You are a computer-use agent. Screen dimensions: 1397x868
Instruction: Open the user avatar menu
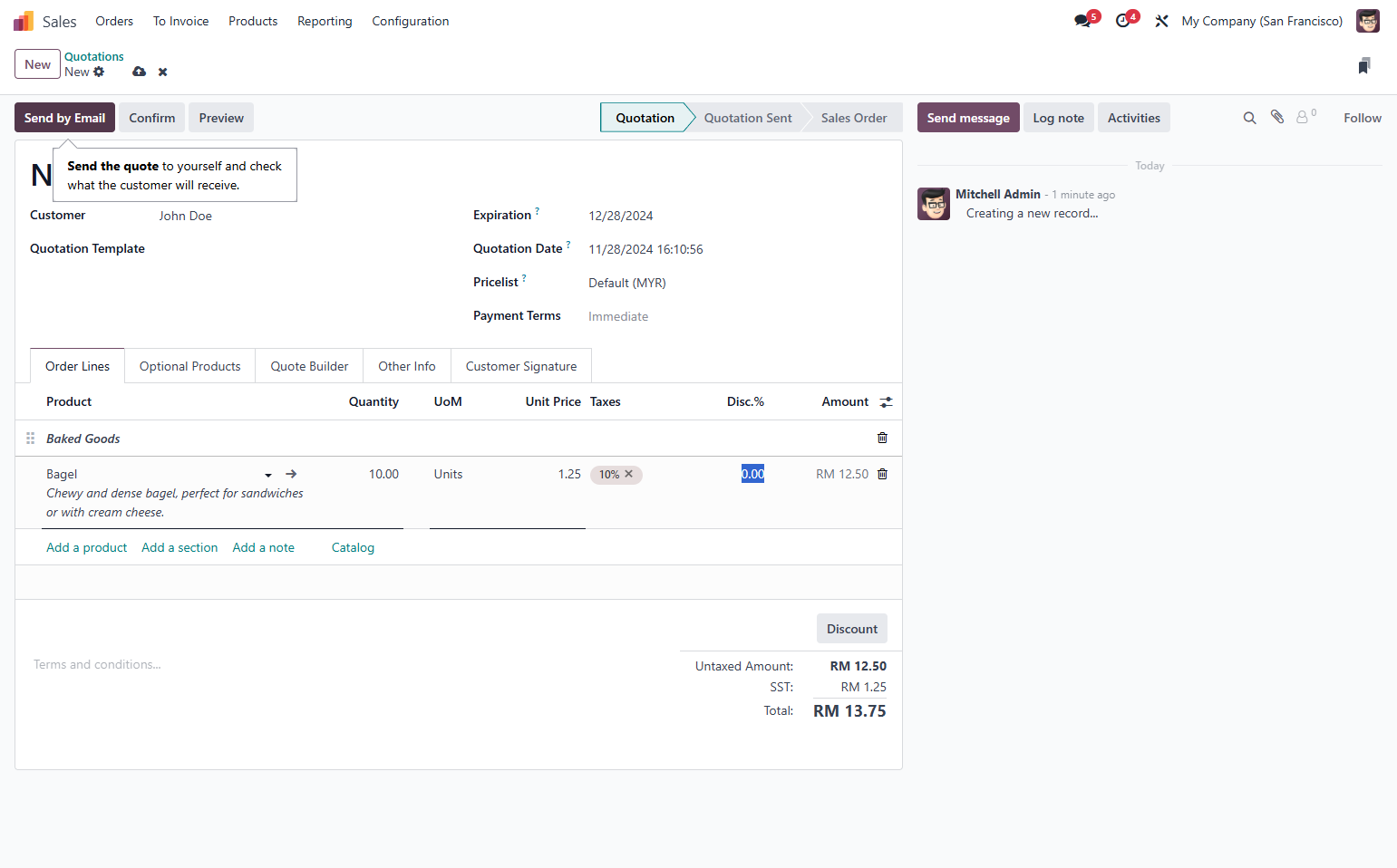point(1368,21)
